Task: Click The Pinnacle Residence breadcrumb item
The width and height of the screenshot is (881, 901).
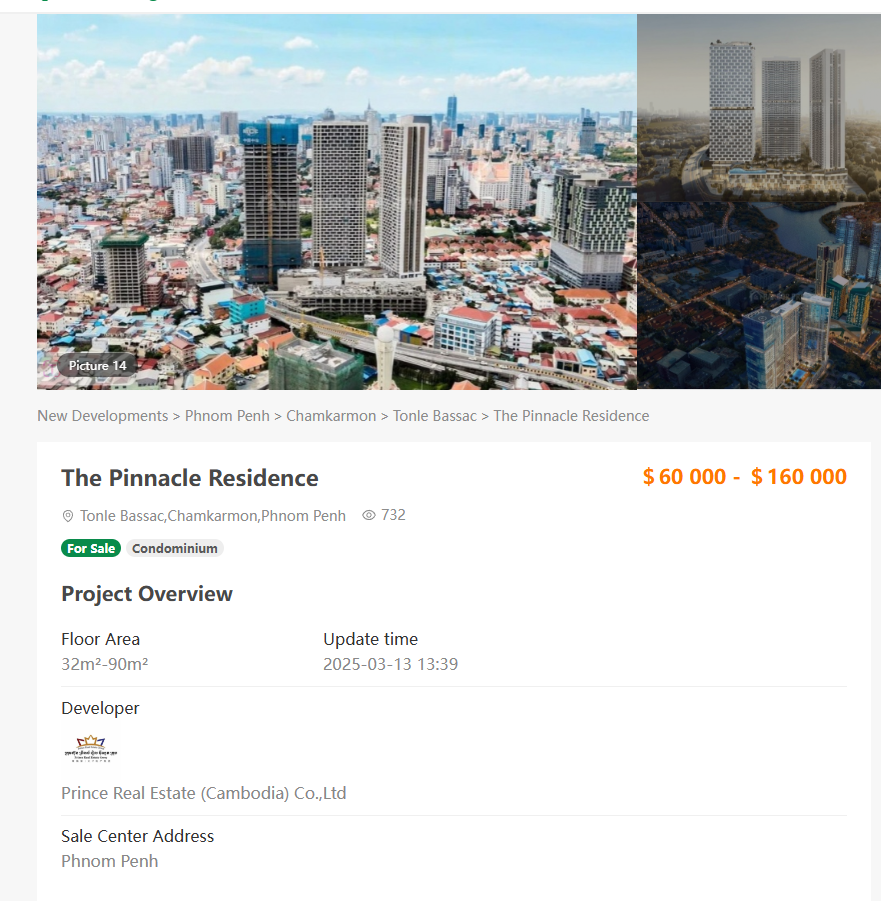Action: tap(571, 416)
